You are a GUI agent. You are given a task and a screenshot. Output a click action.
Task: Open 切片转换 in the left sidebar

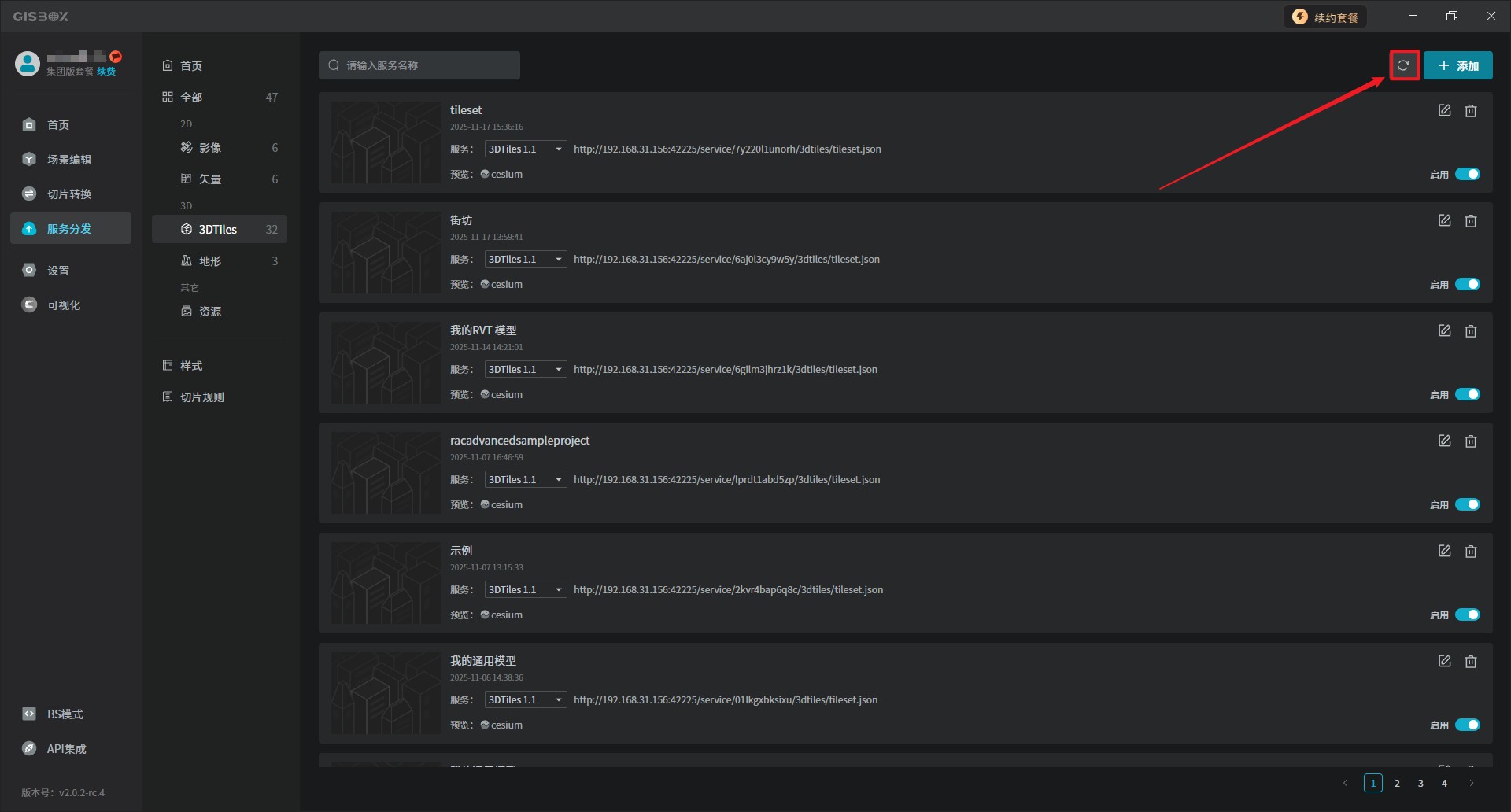pos(69,194)
